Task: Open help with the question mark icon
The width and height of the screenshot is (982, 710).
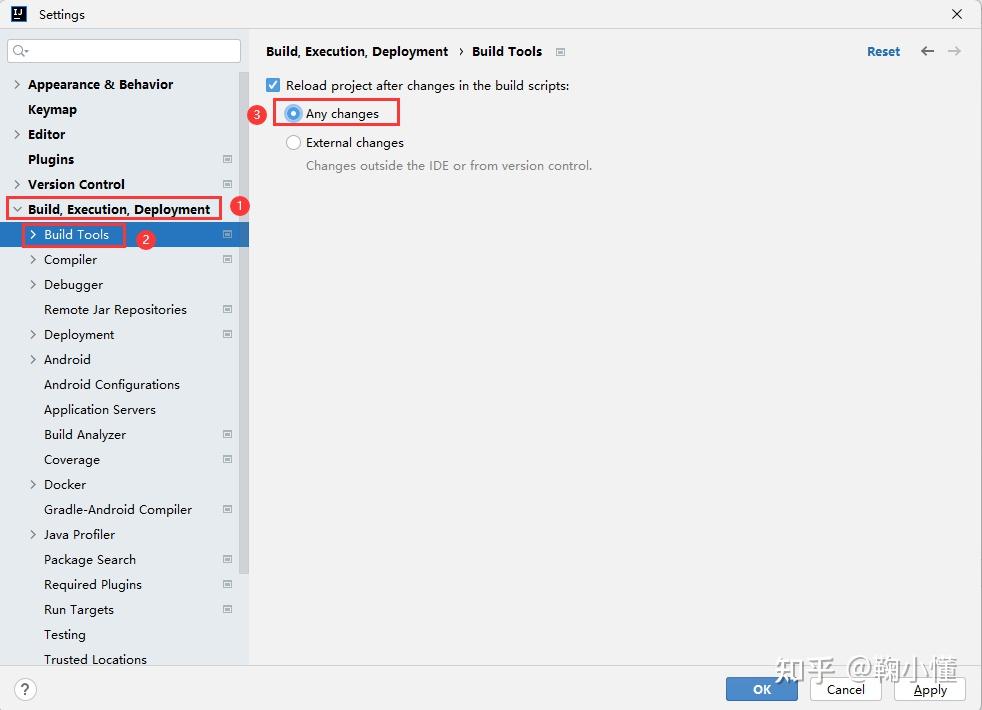Action: pyautogui.click(x=24, y=689)
